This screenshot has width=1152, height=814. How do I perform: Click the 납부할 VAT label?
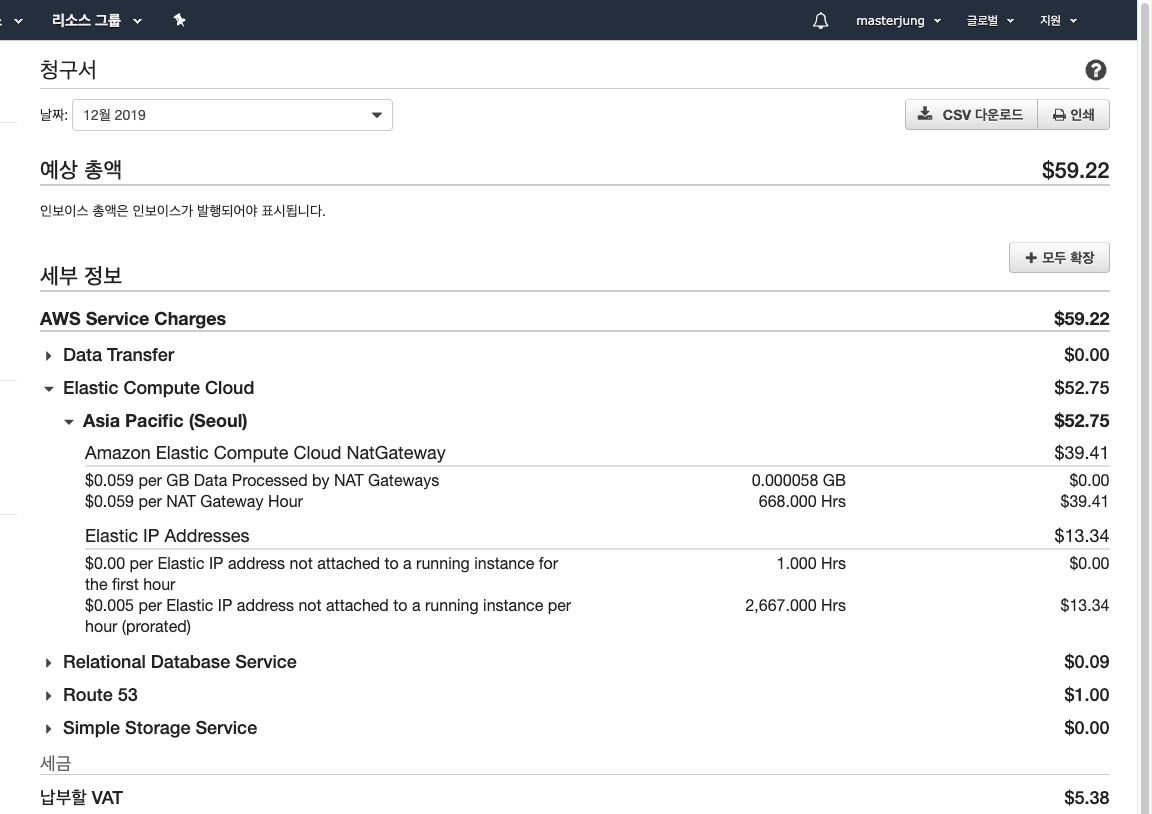(x=82, y=798)
